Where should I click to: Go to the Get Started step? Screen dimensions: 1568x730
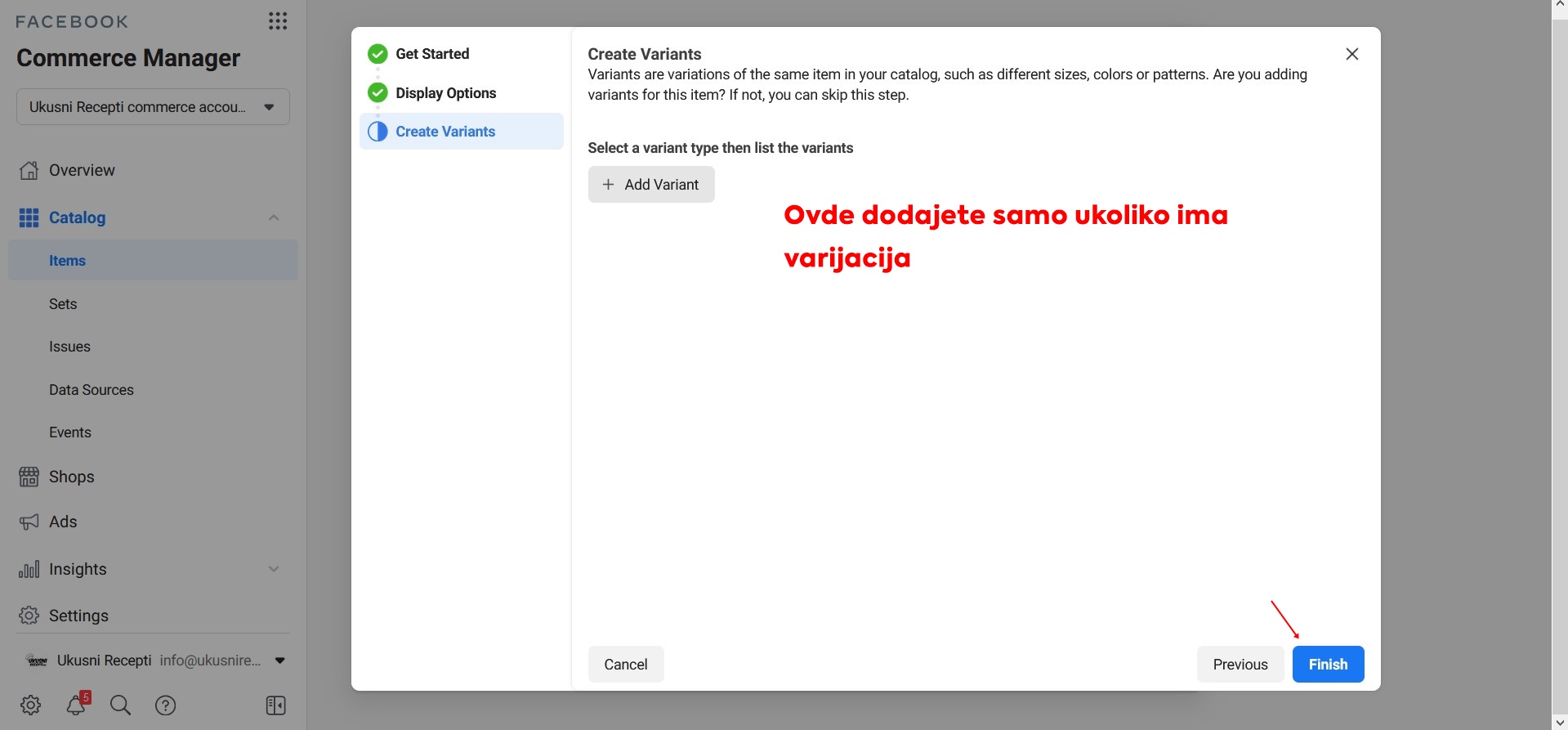click(432, 54)
